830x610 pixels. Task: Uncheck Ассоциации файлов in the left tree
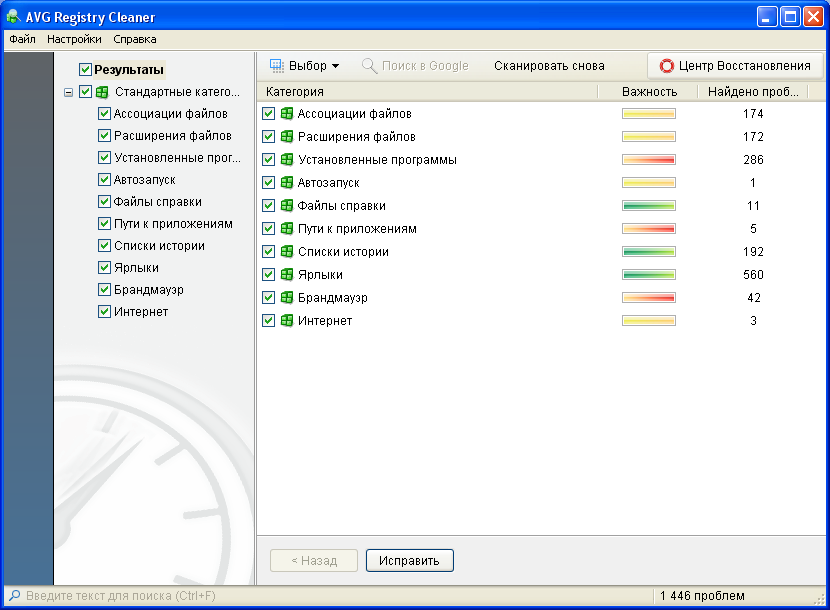click(104, 113)
